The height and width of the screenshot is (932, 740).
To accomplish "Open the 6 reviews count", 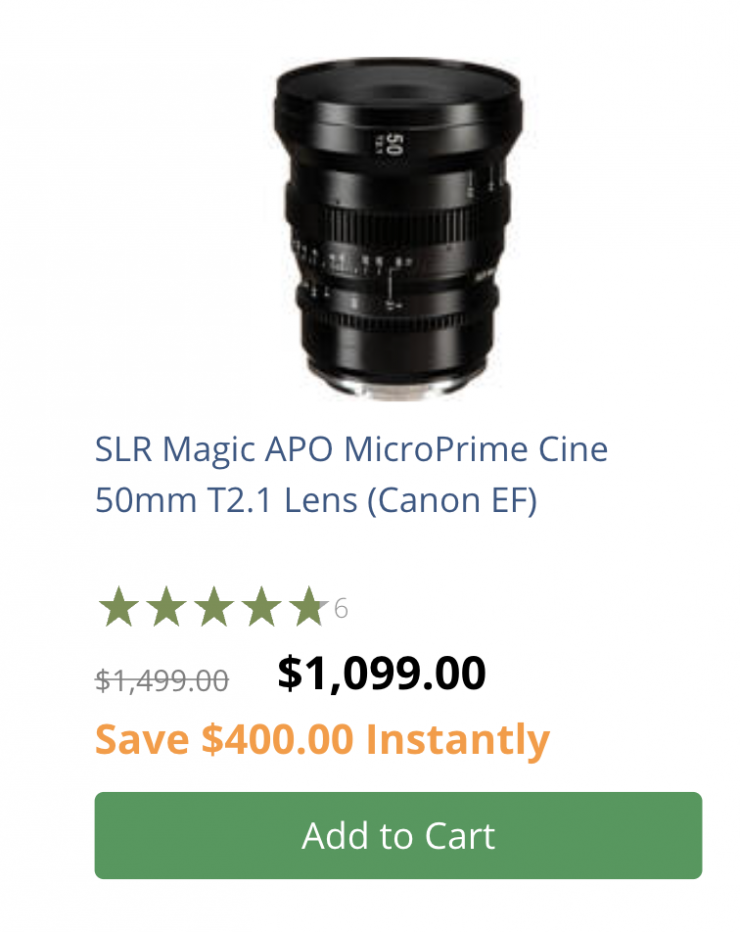I will (x=341, y=608).
